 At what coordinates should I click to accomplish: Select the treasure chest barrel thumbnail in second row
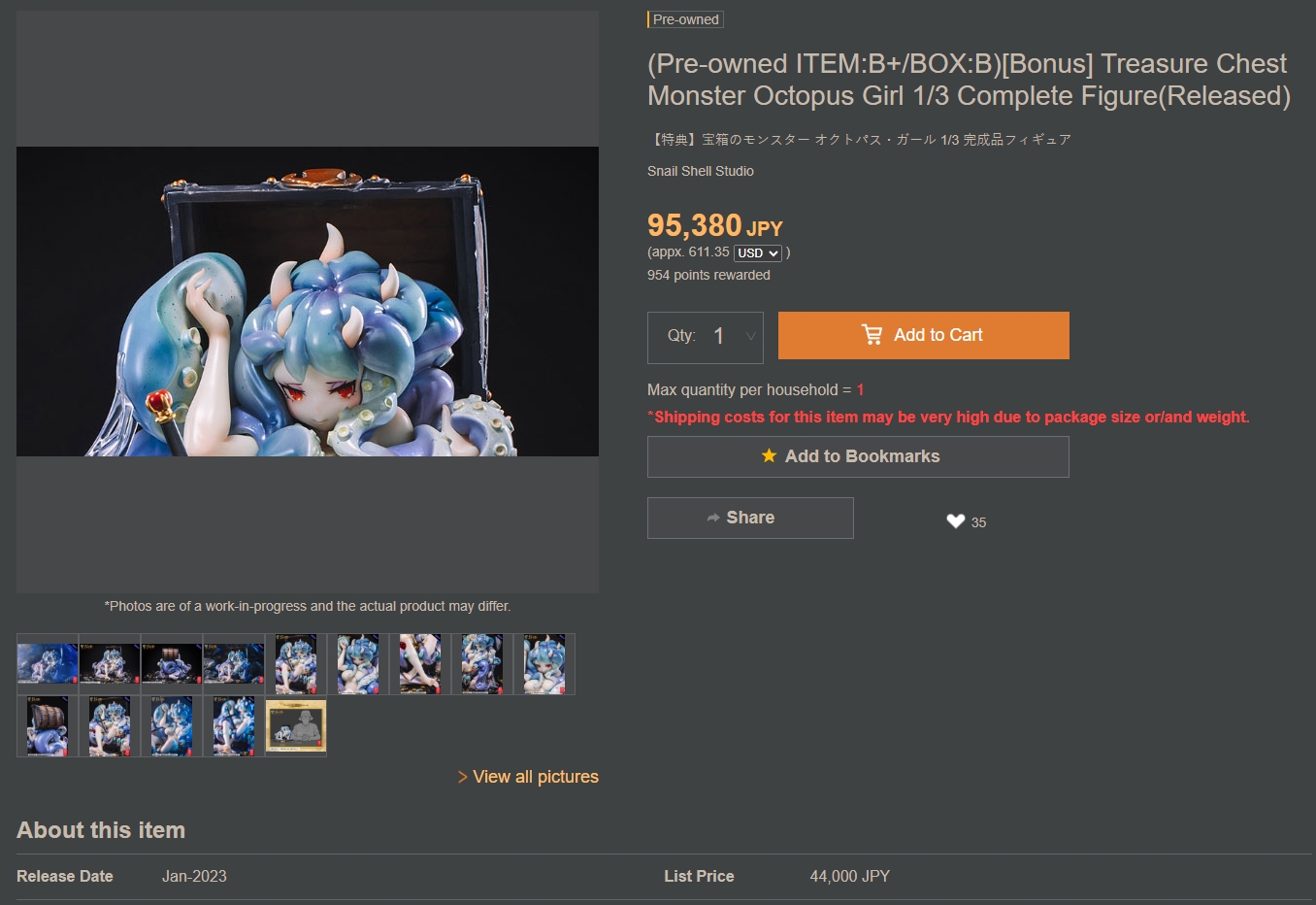click(48, 726)
